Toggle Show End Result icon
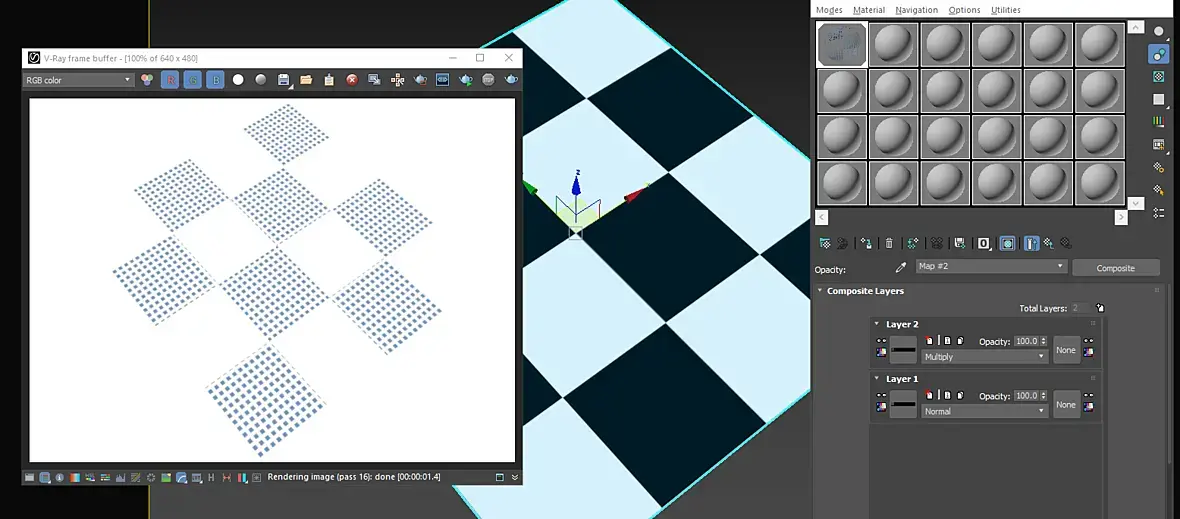1180x519 pixels. click(1032, 243)
